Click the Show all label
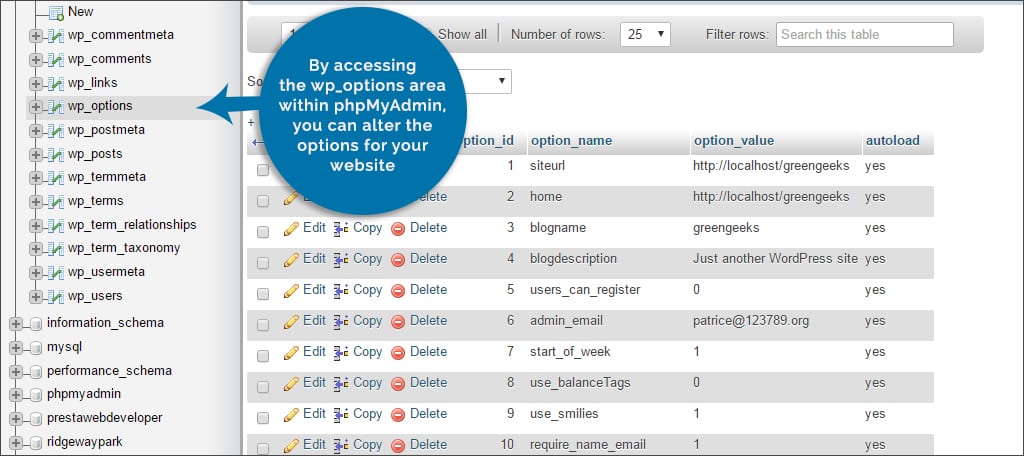Image resolution: width=1024 pixels, height=456 pixels. [x=462, y=34]
